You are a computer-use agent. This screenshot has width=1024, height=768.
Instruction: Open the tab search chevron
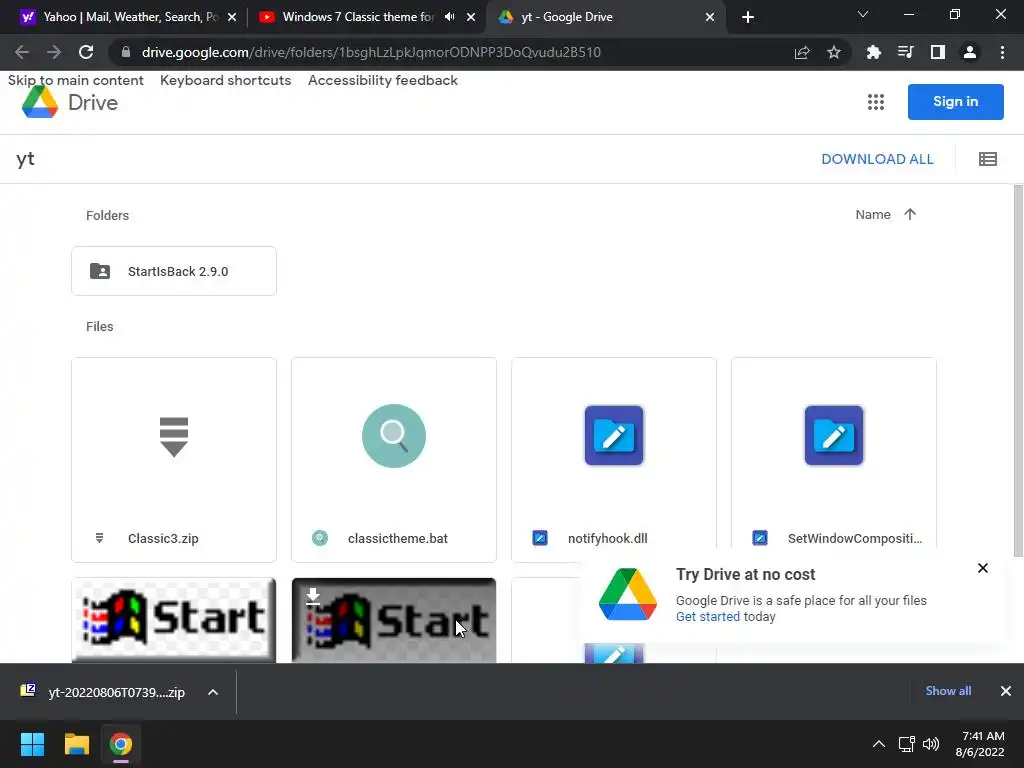click(x=863, y=14)
